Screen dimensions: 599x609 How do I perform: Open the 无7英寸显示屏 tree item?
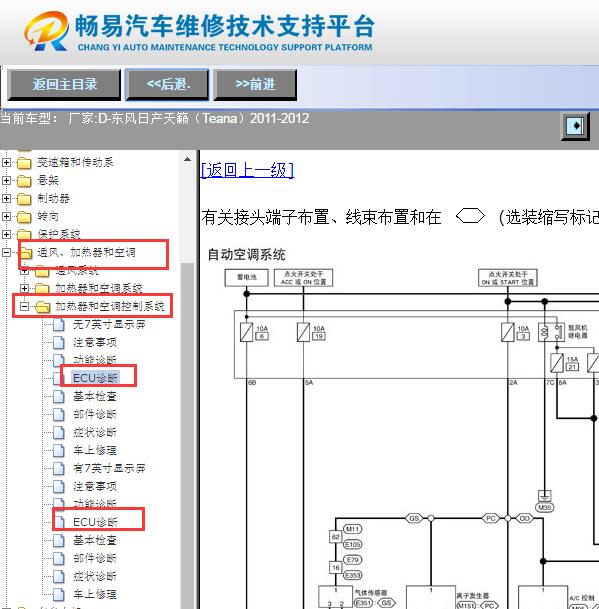point(109,324)
